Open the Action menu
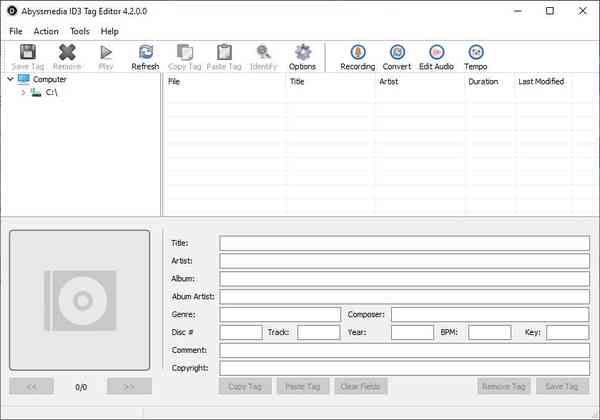Screen dimensions: 600x420 [x=46, y=31]
